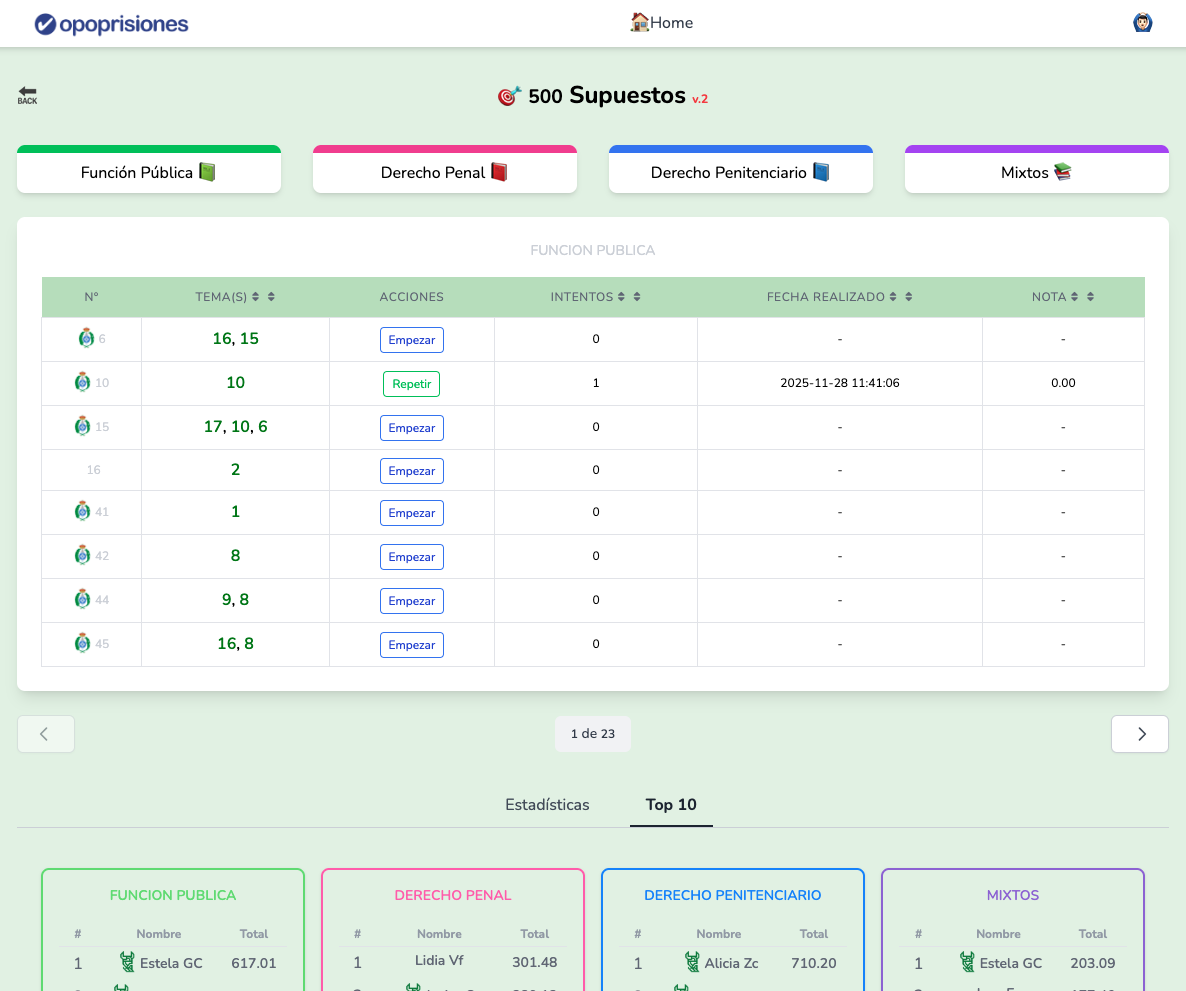The width and height of the screenshot is (1186, 991).
Task: Click the opoprisiones logo
Action: coord(111,24)
